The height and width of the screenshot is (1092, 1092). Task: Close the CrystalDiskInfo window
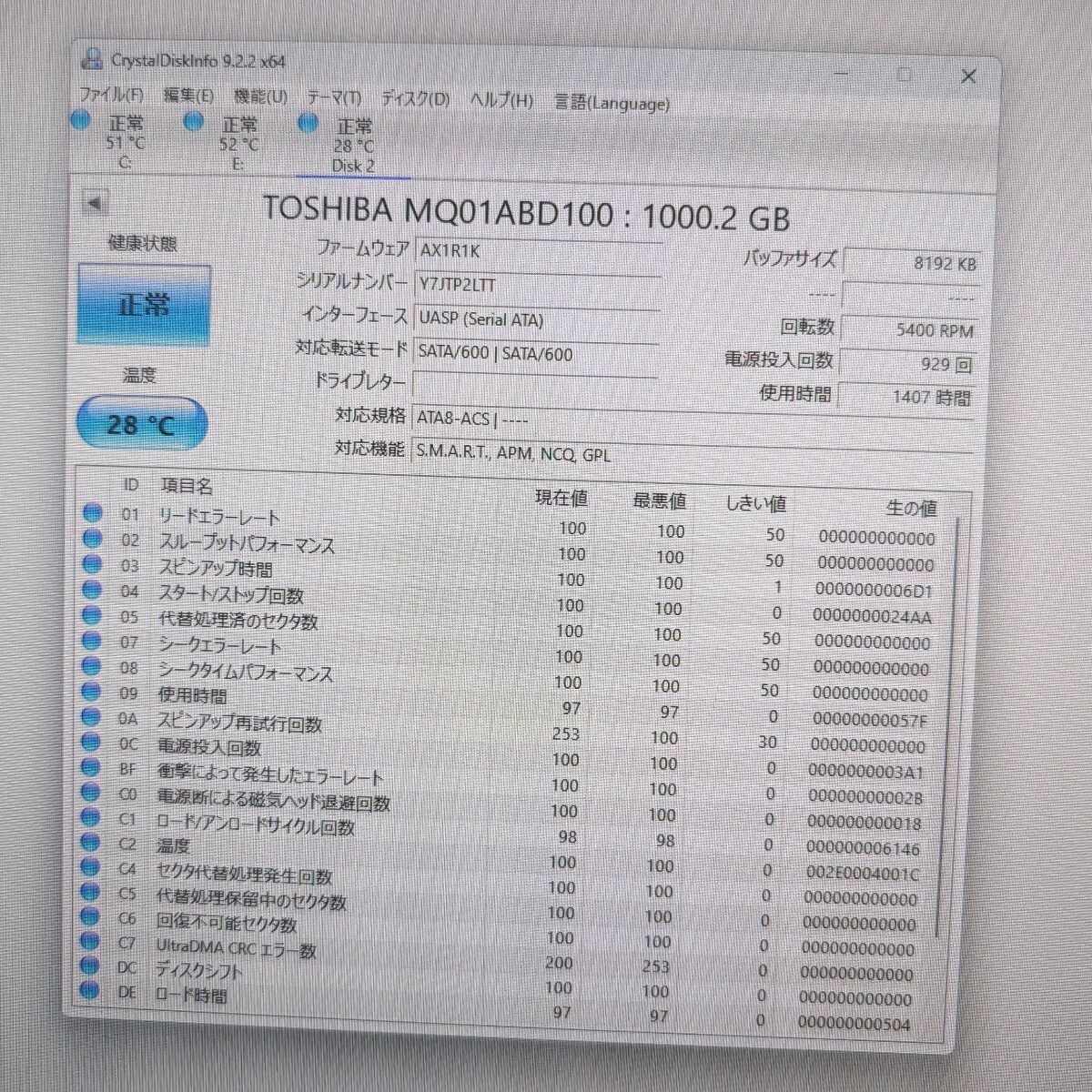click(x=968, y=76)
